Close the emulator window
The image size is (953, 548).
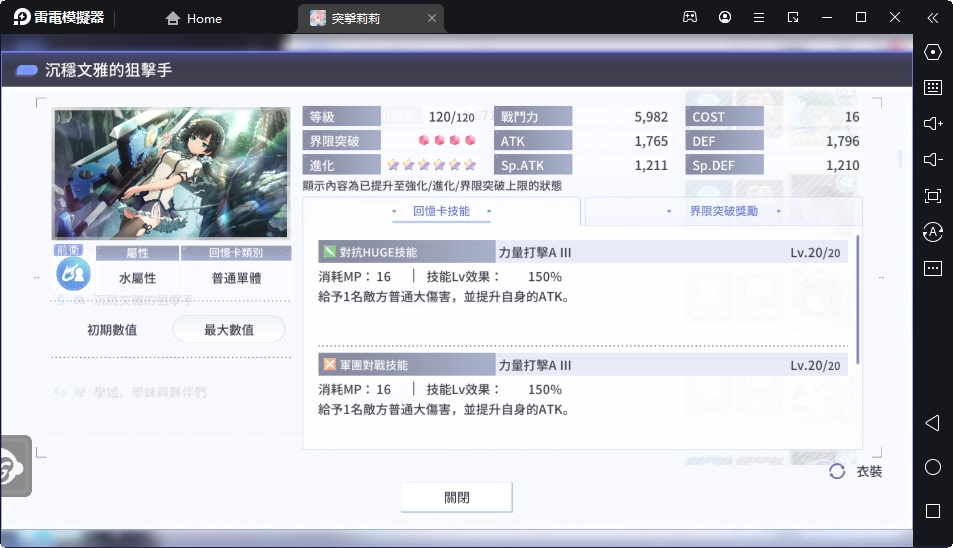click(x=895, y=18)
